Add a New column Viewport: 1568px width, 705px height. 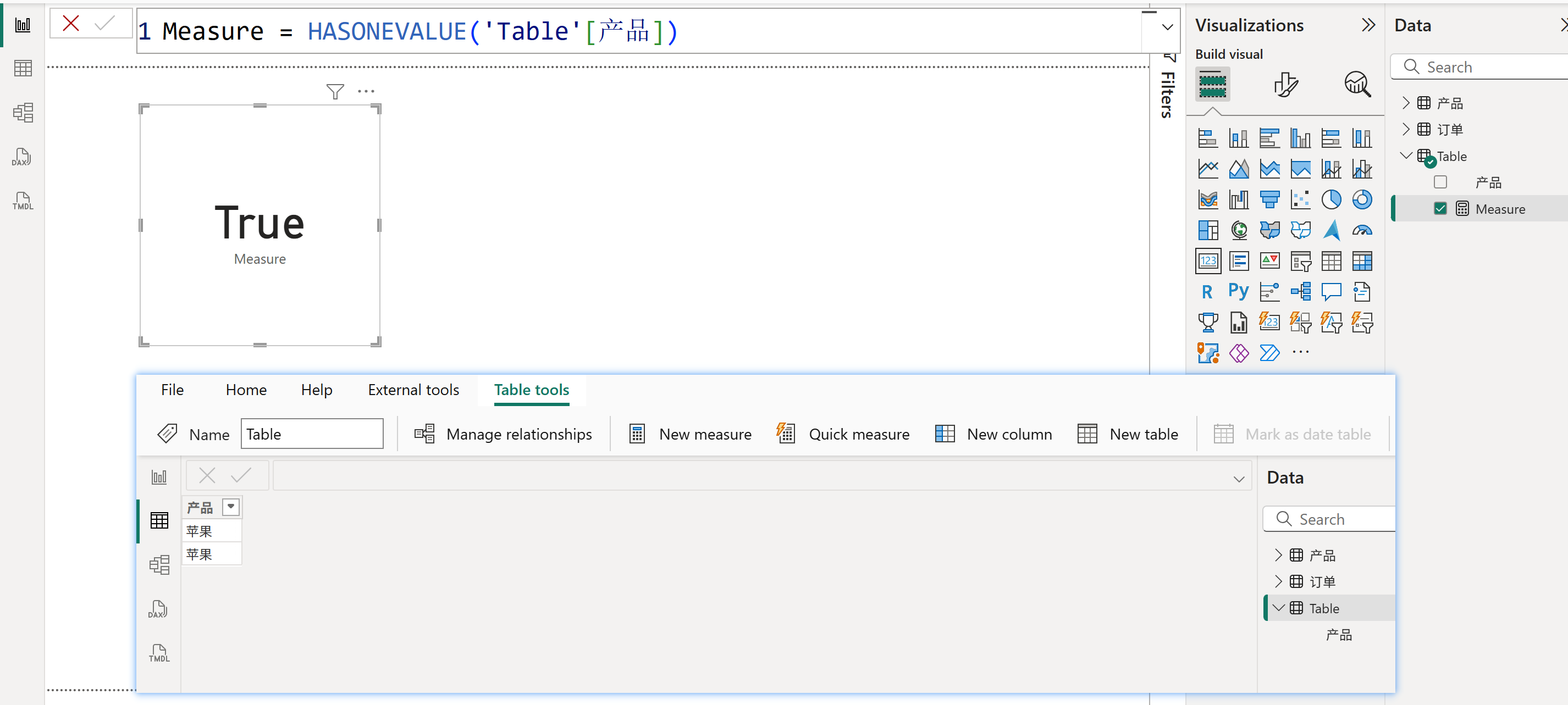993,434
